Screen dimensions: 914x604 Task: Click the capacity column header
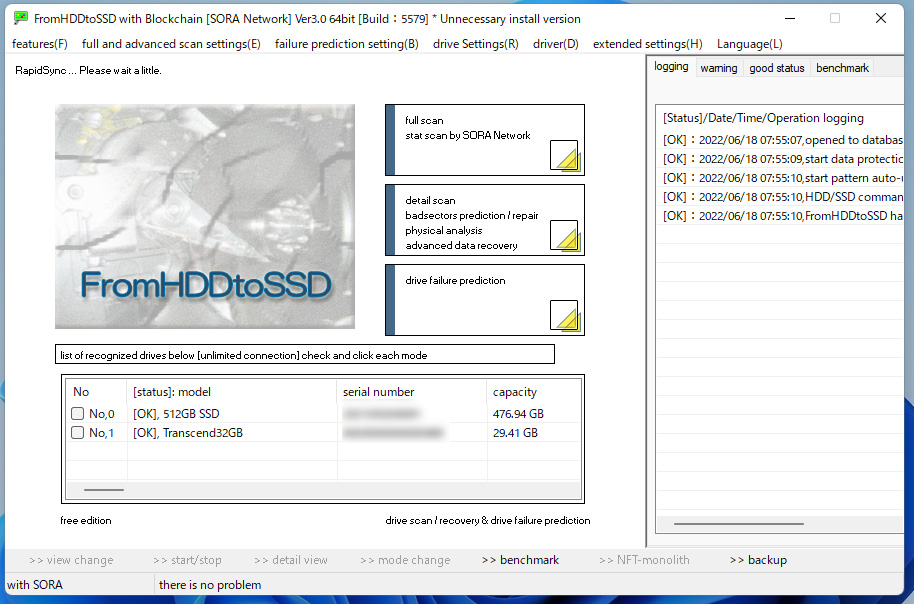(533, 392)
